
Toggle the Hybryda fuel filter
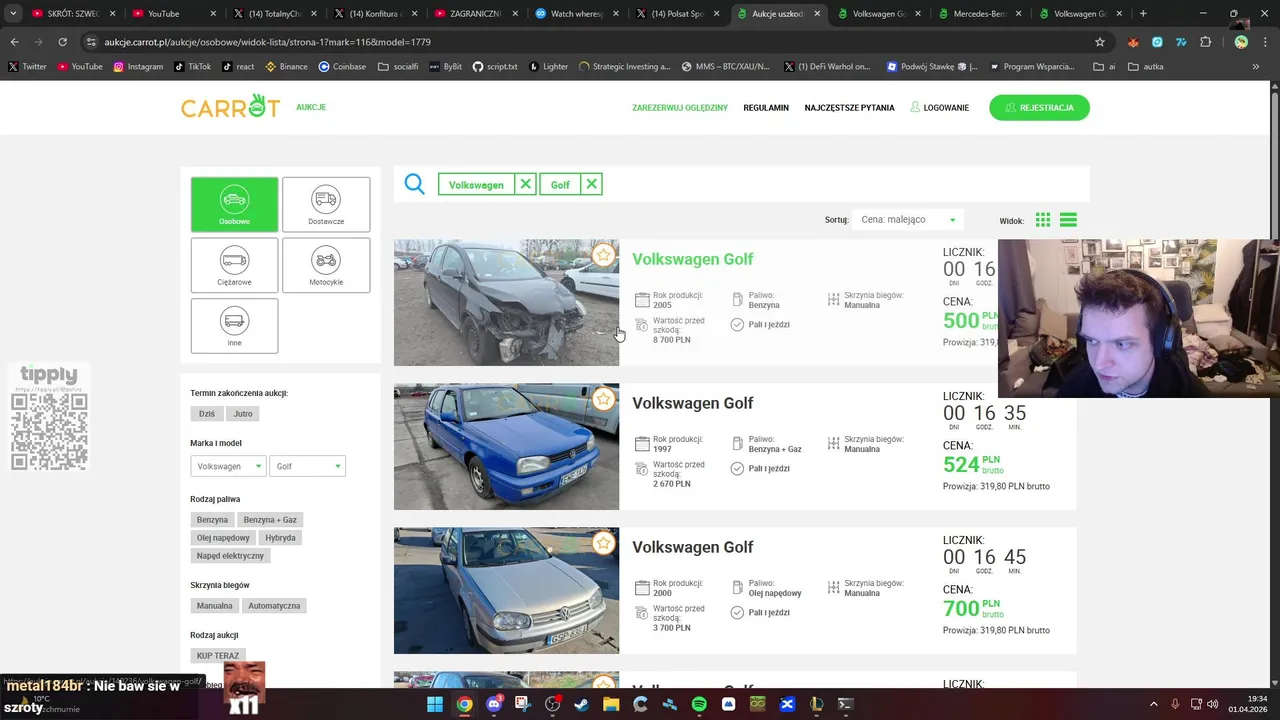pyautogui.click(x=280, y=538)
